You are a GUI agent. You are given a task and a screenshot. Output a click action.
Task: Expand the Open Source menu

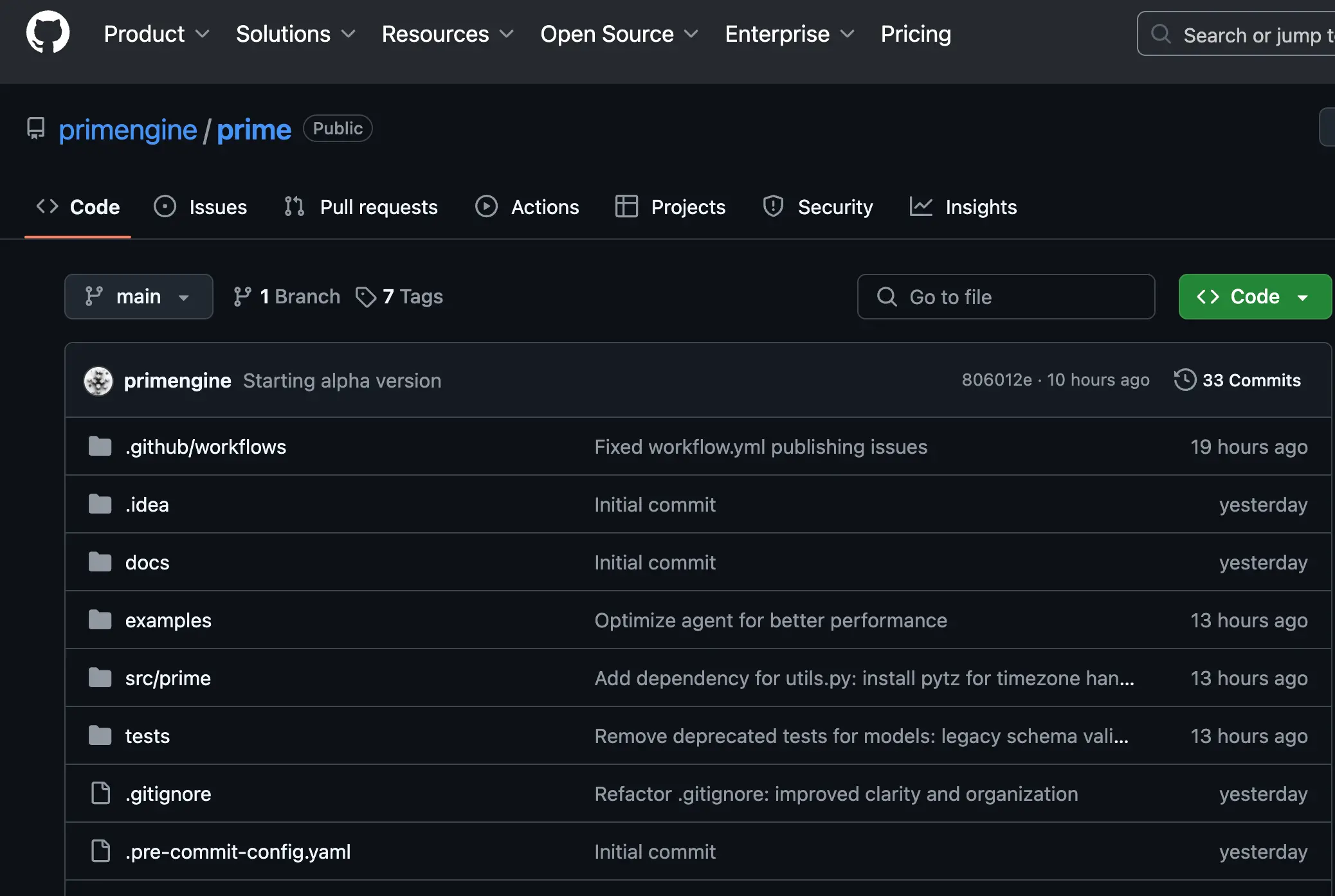(619, 34)
